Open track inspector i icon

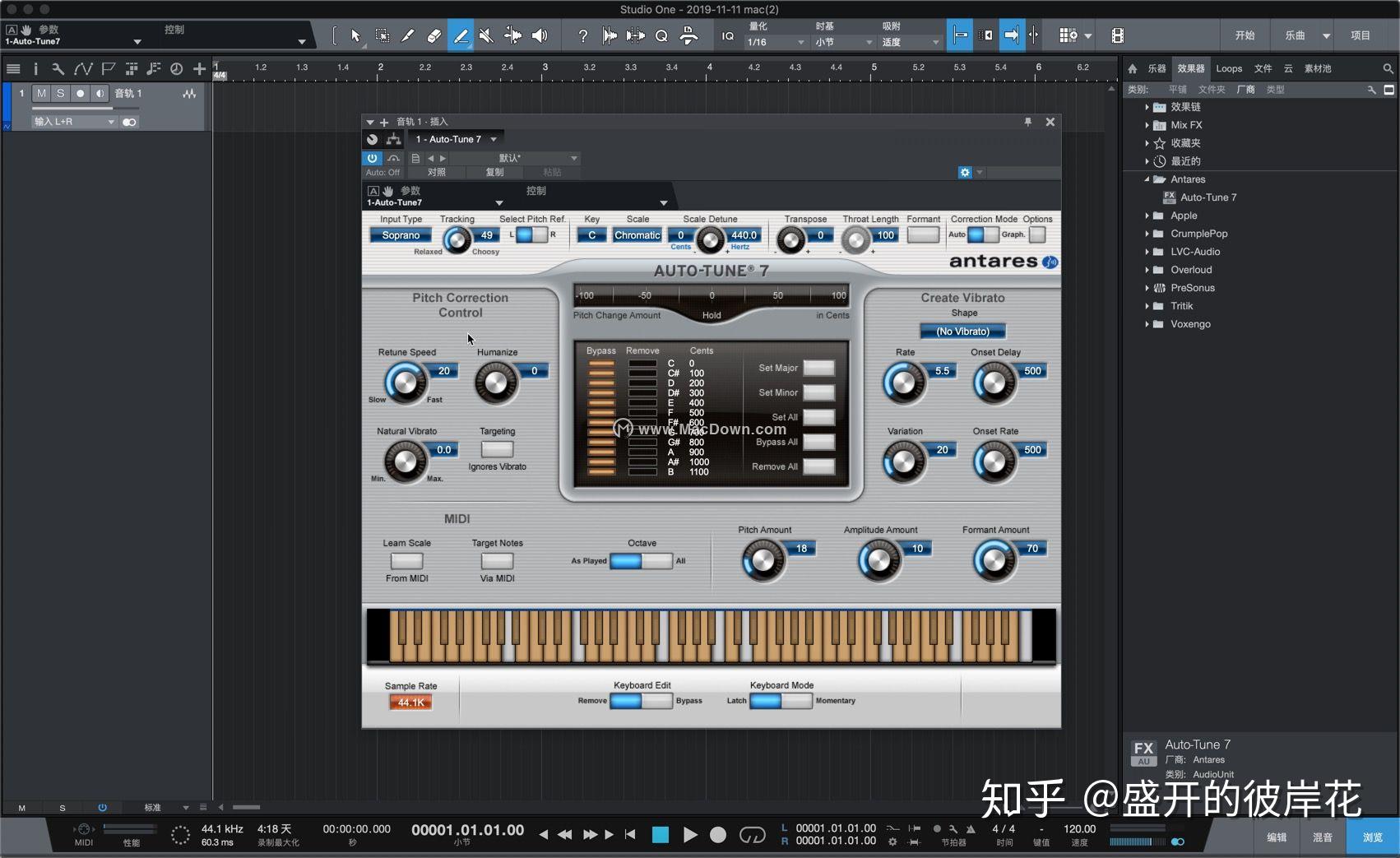35,69
